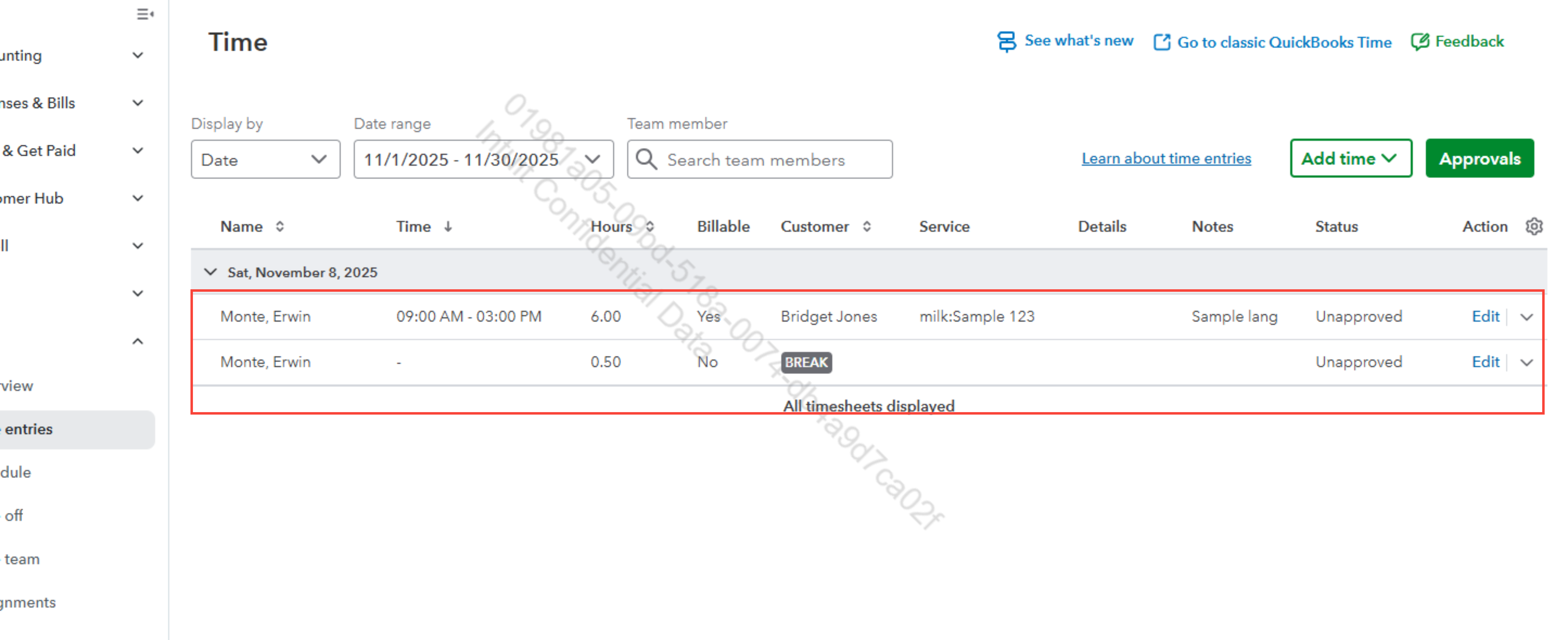Image resolution: width=1568 pixels, height=640 pixels.
Task: Sort by Customer column arrows
Action: (x=866, y=226)
